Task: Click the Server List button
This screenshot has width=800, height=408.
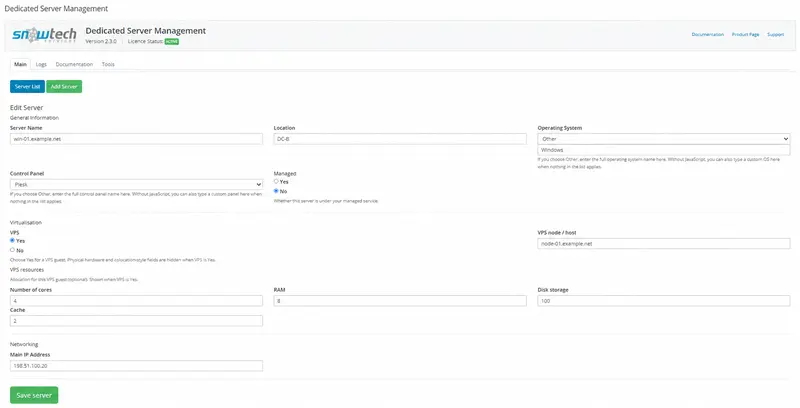Action: pyautogui.click(x=28, y=86)
